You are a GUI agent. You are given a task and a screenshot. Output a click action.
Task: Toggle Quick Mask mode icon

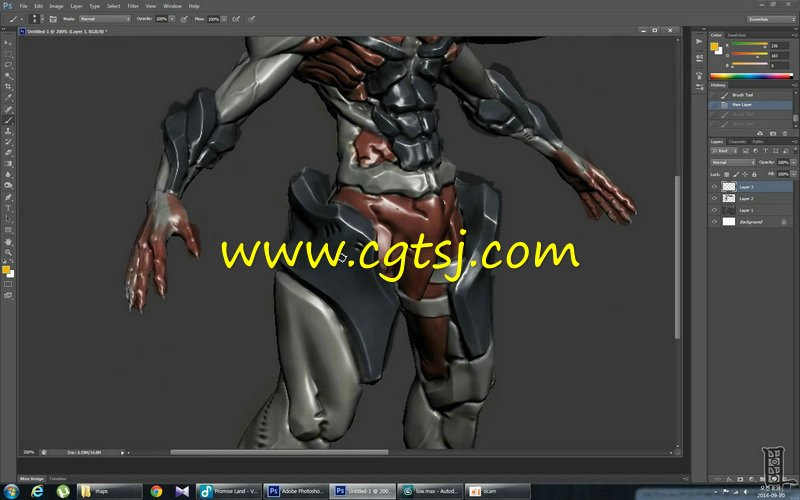coord(8,284)
